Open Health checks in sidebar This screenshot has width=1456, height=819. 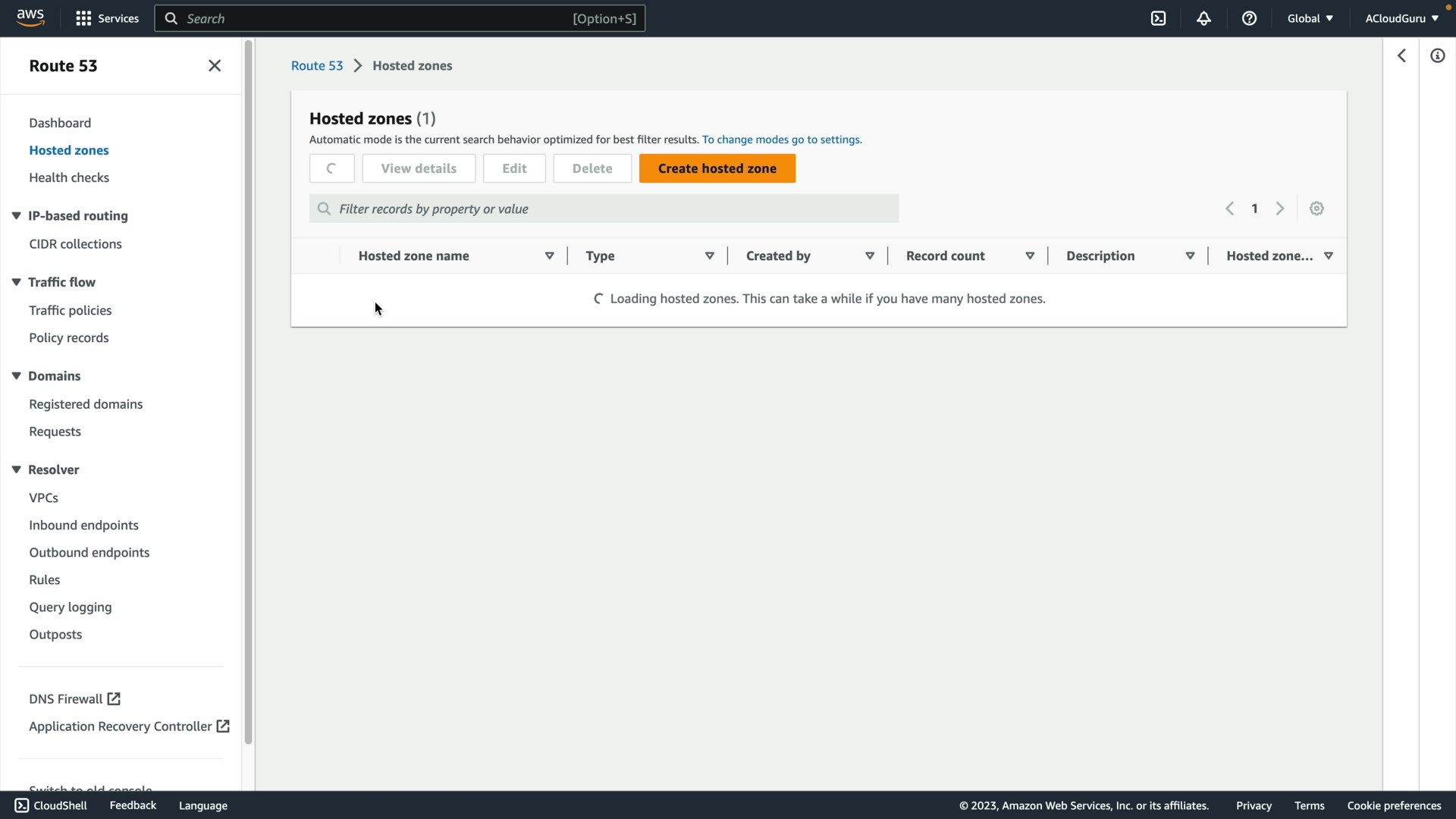[x=69, y=177]
